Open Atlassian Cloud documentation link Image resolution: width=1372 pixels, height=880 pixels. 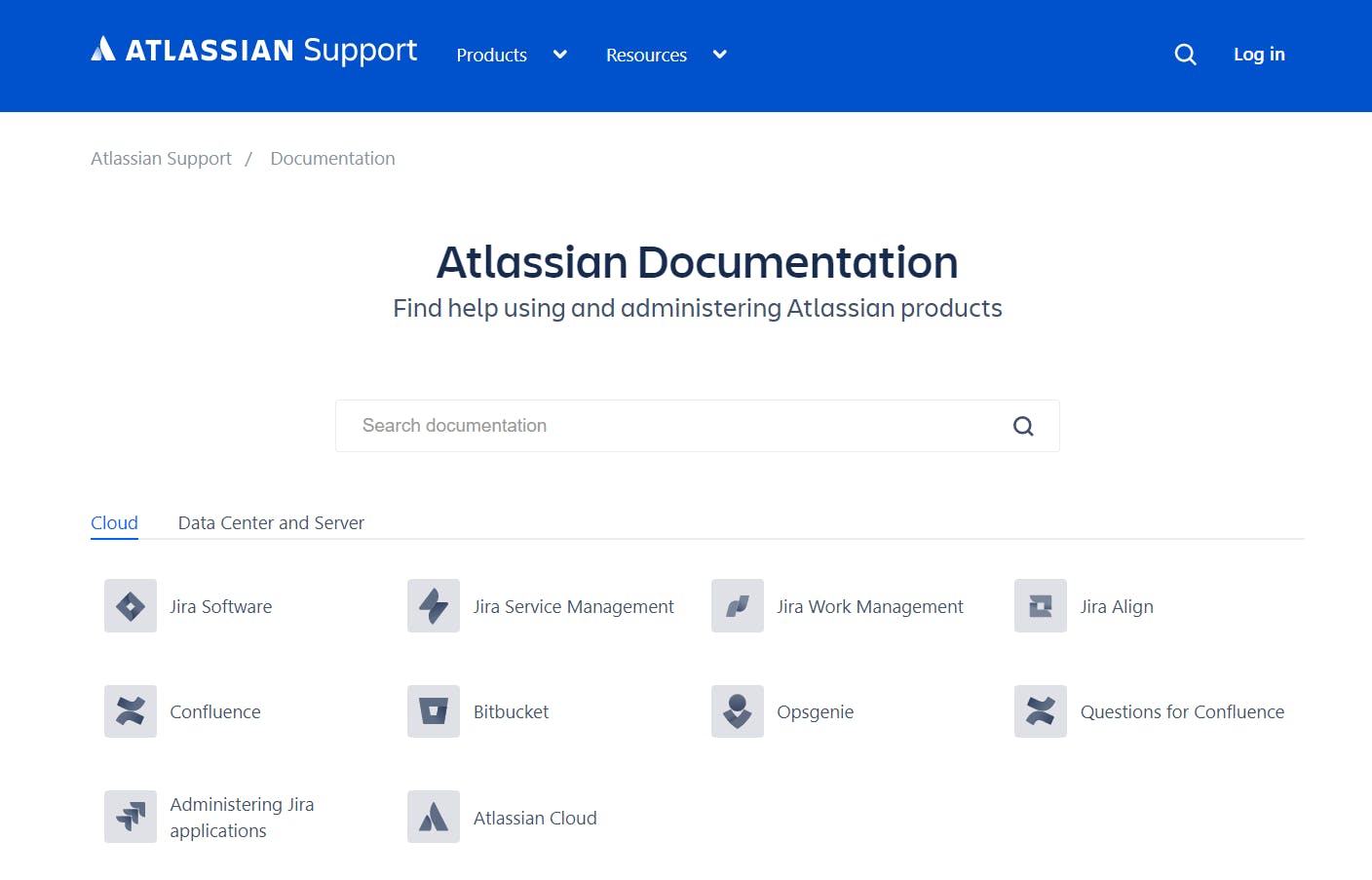[x=535, y=818]
